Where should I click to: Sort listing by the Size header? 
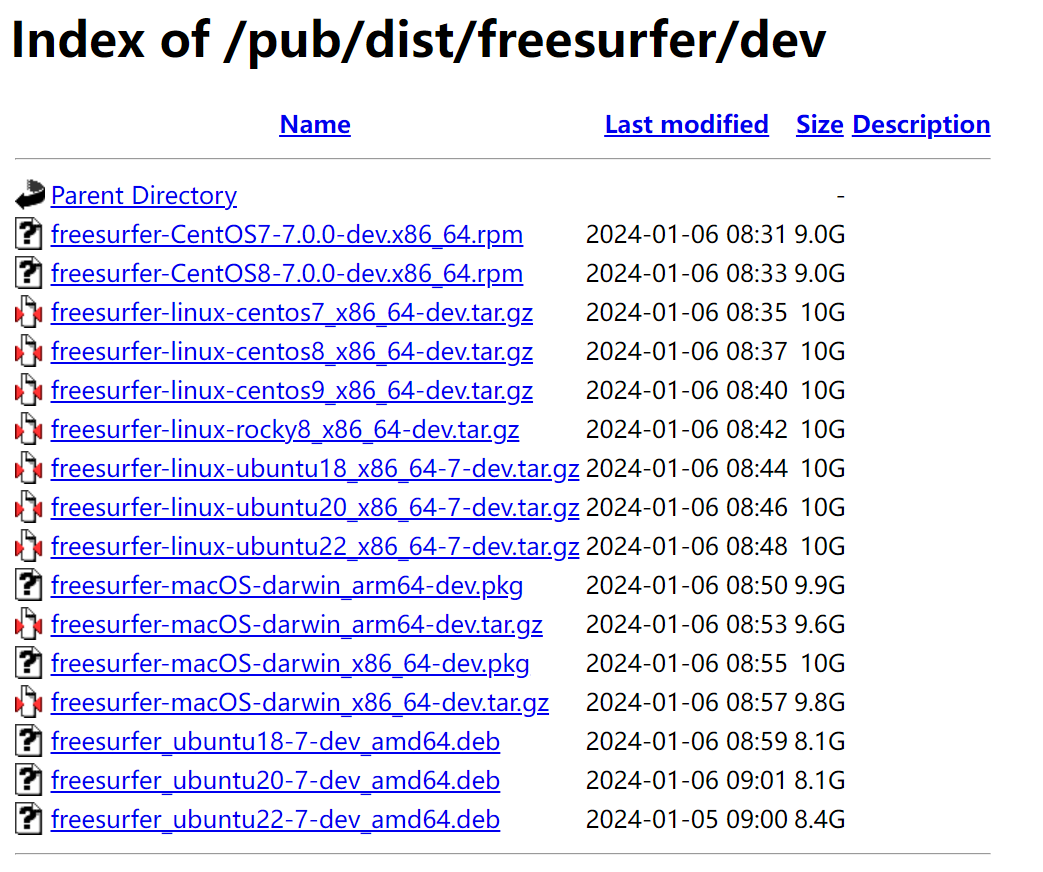point(820,124)
